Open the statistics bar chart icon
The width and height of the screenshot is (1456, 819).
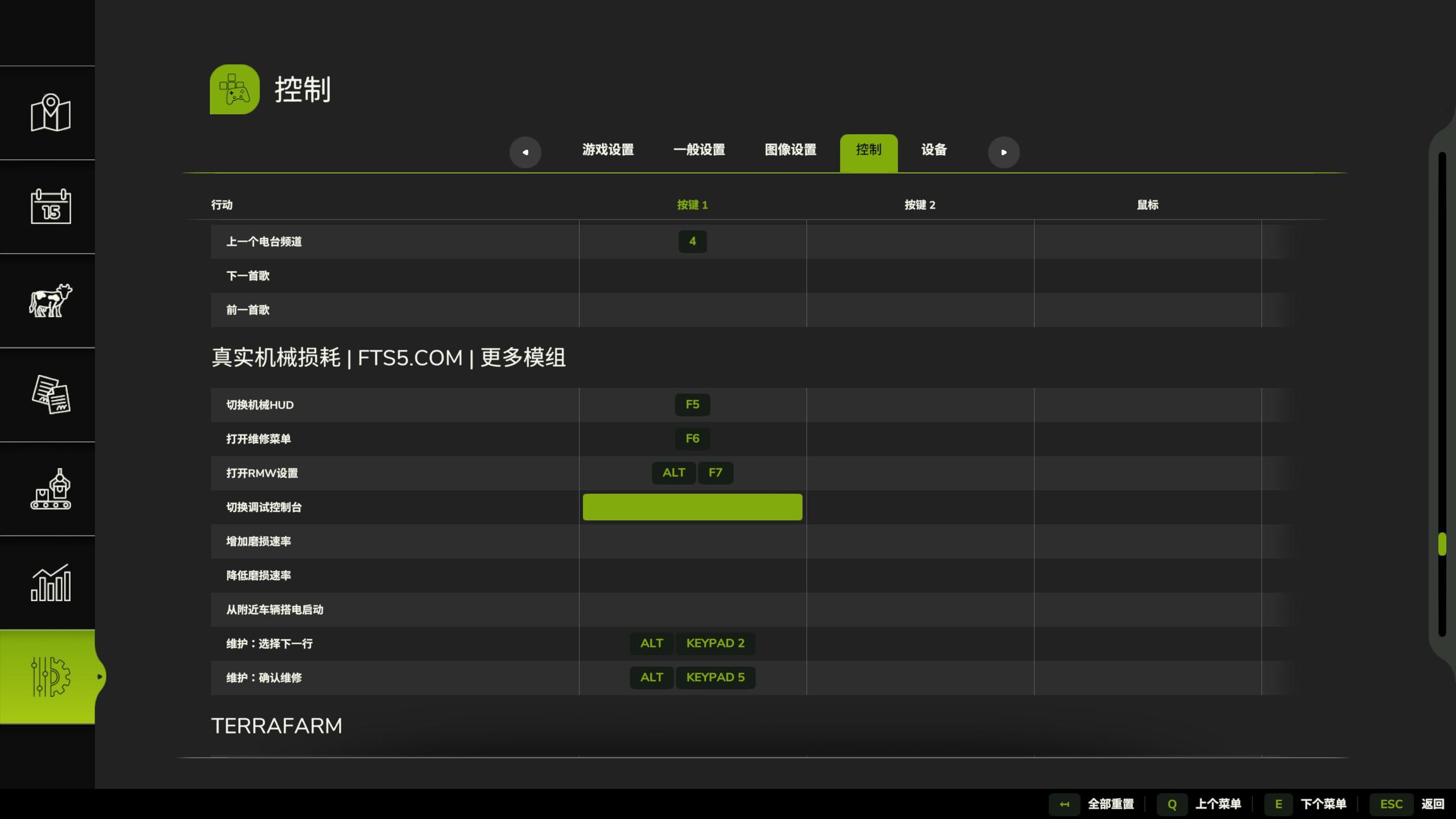[x=50, y=582]
